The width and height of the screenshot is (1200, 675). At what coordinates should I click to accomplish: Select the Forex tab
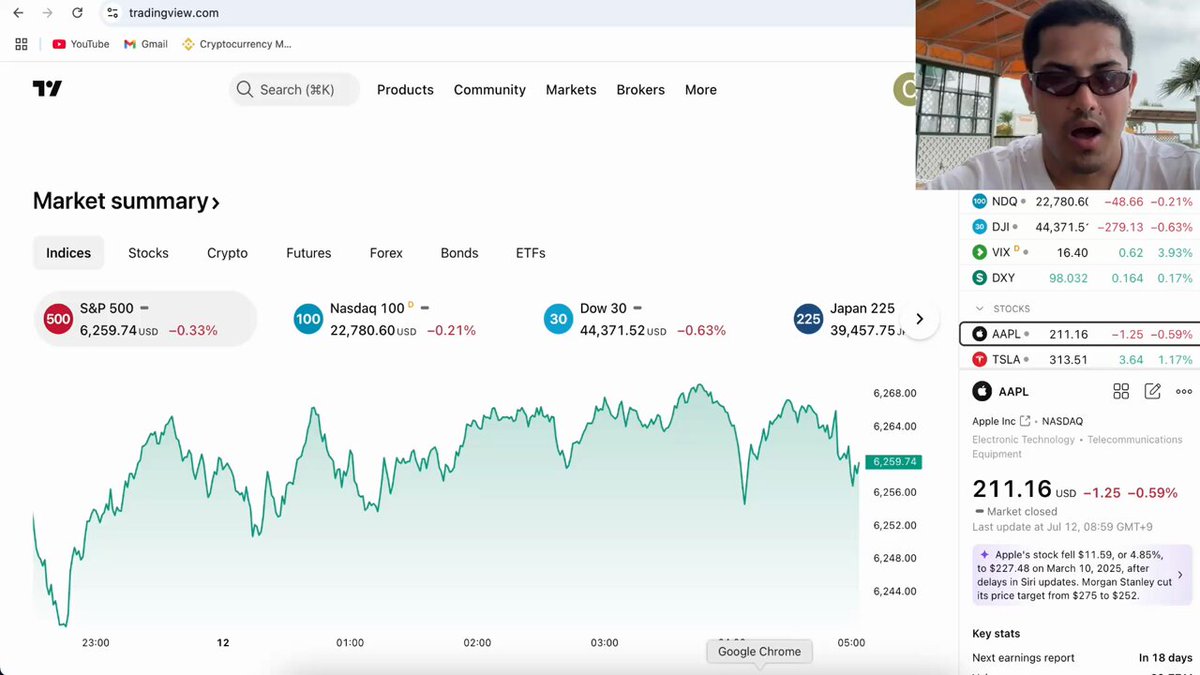click(x=386, y=253)
